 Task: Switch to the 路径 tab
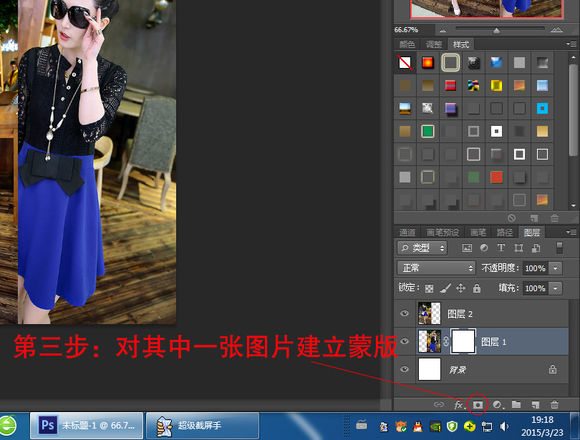click(504, 232)
